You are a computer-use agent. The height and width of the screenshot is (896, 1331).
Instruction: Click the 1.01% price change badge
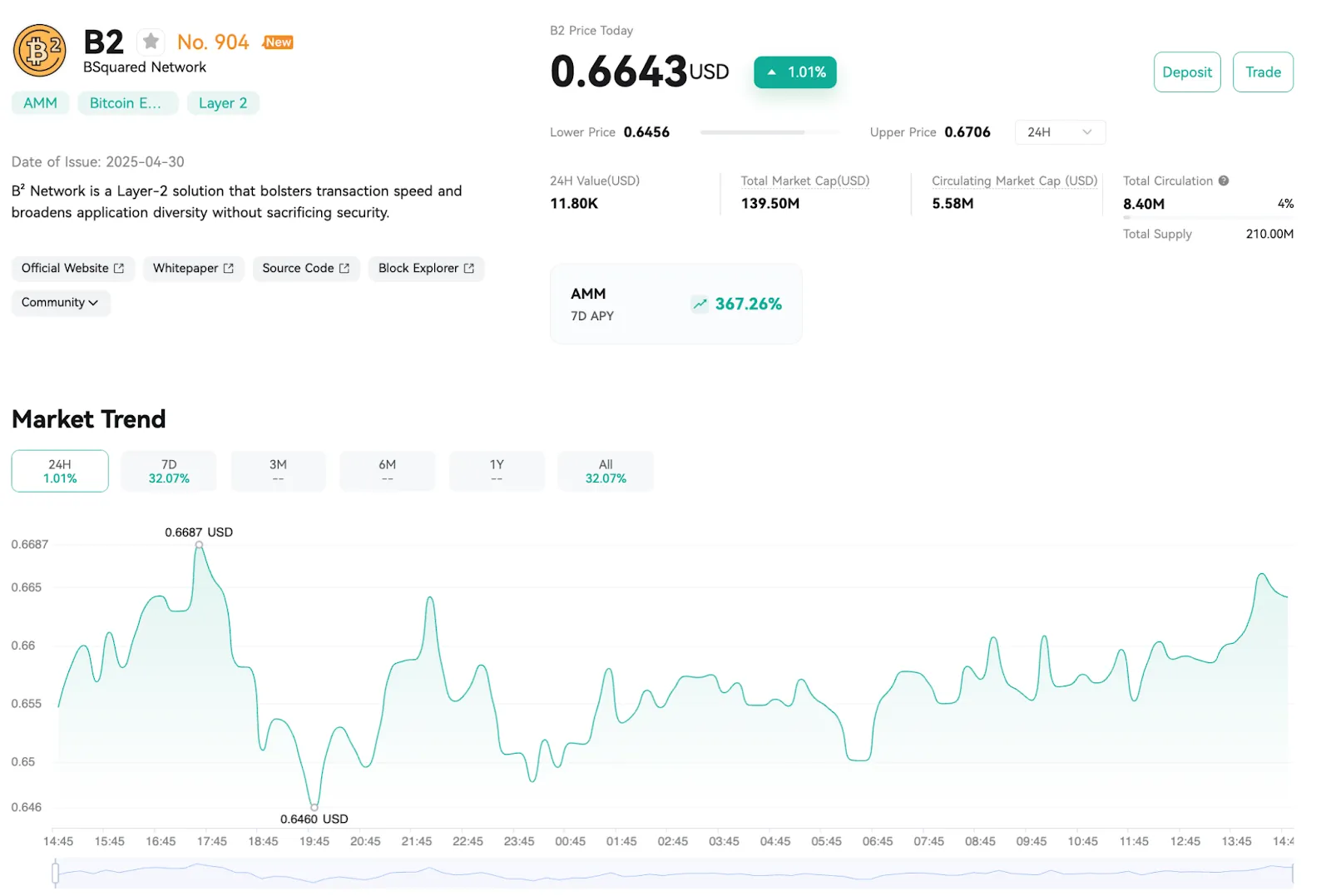click(795, 72)
